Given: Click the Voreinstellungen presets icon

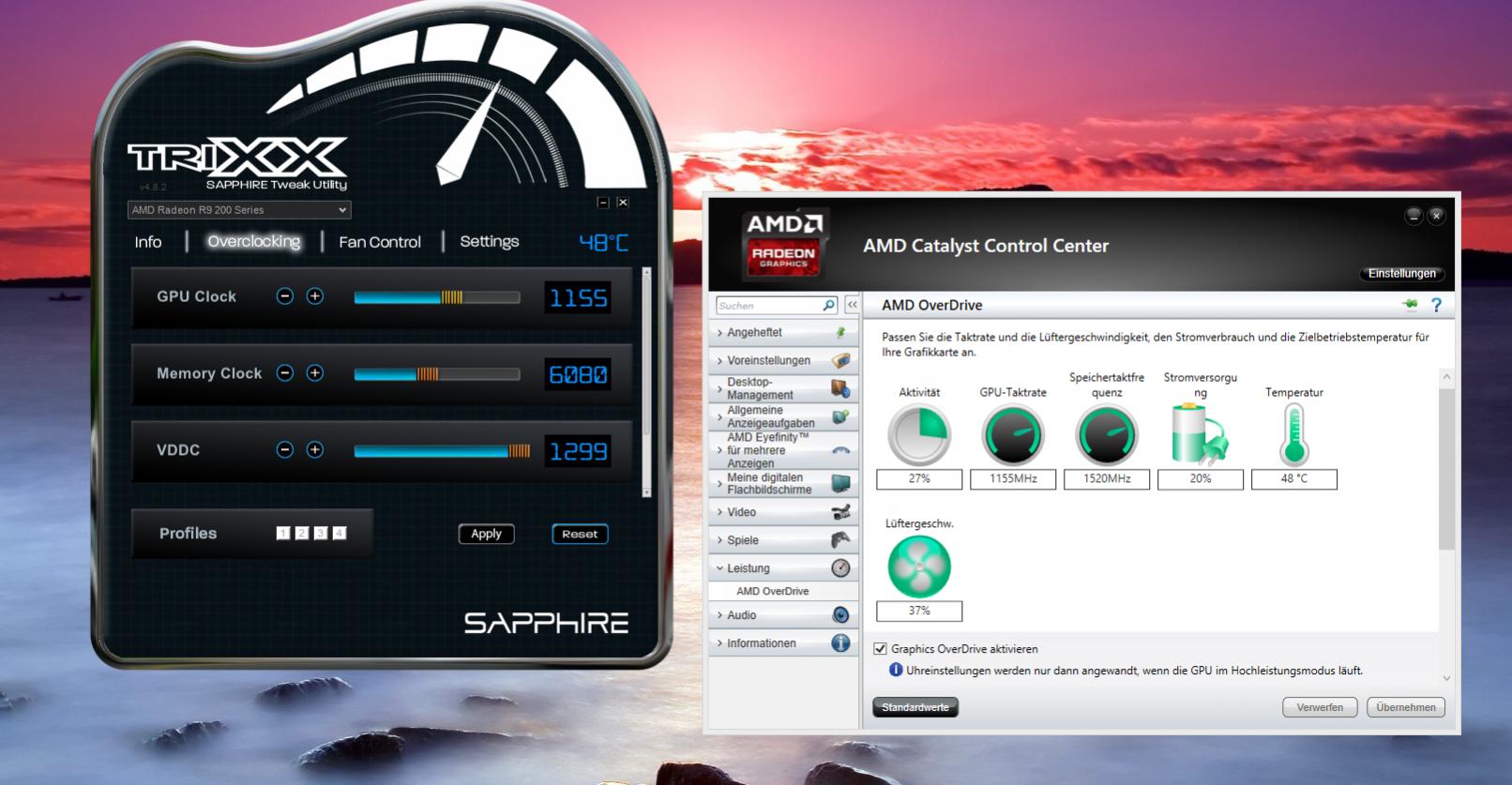Looking at the screenshot, I should tap(841, 360).
